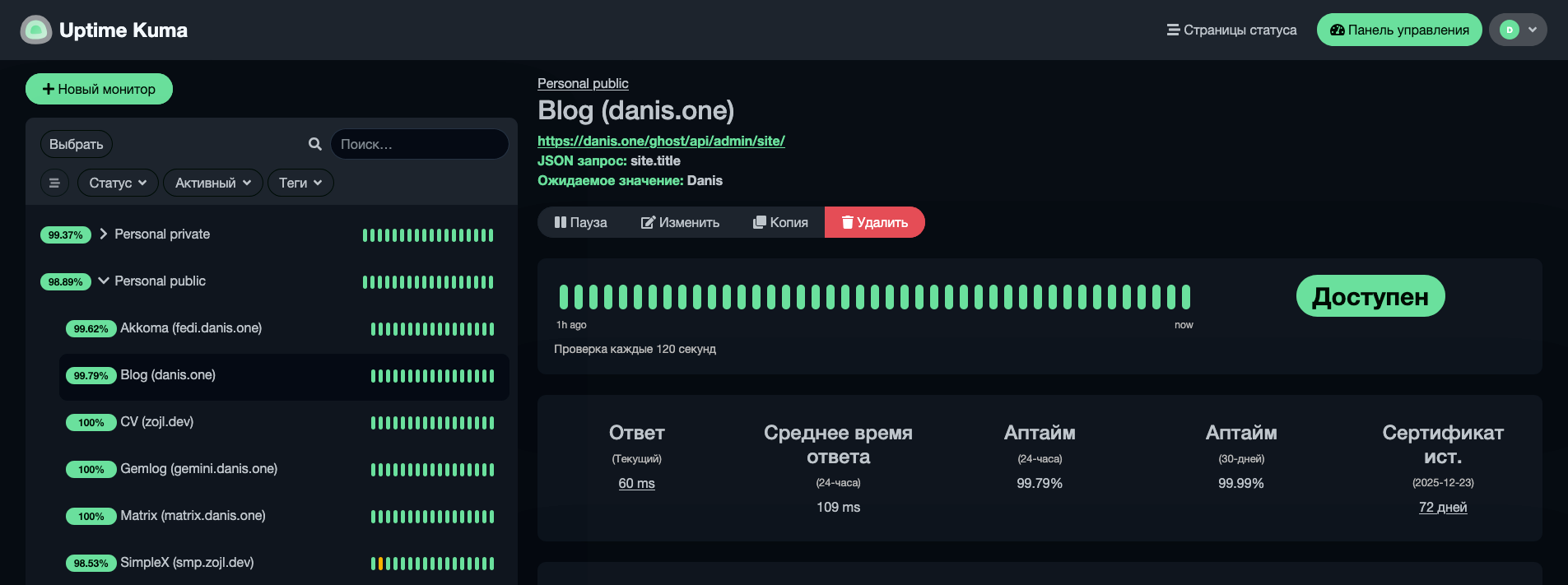Delete monitor with Удалить button

point(874,222)
